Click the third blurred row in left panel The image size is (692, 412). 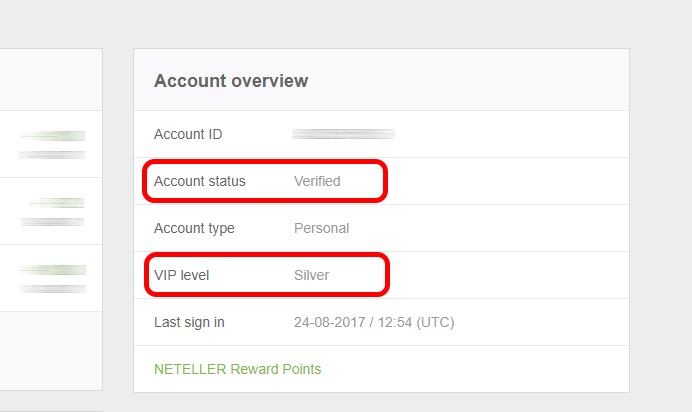(x=52, y=278)
